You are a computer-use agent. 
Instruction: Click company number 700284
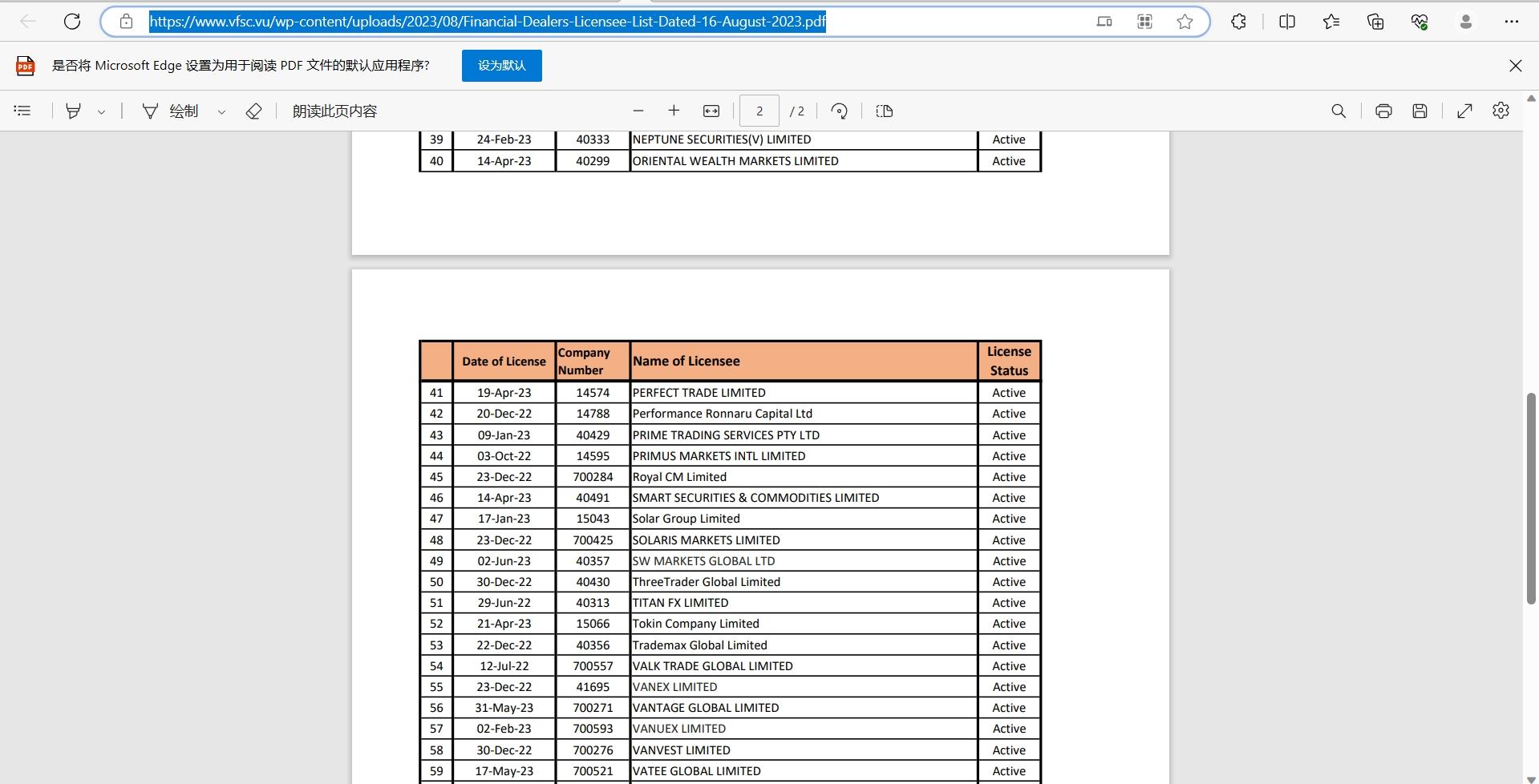pos(593,477)
